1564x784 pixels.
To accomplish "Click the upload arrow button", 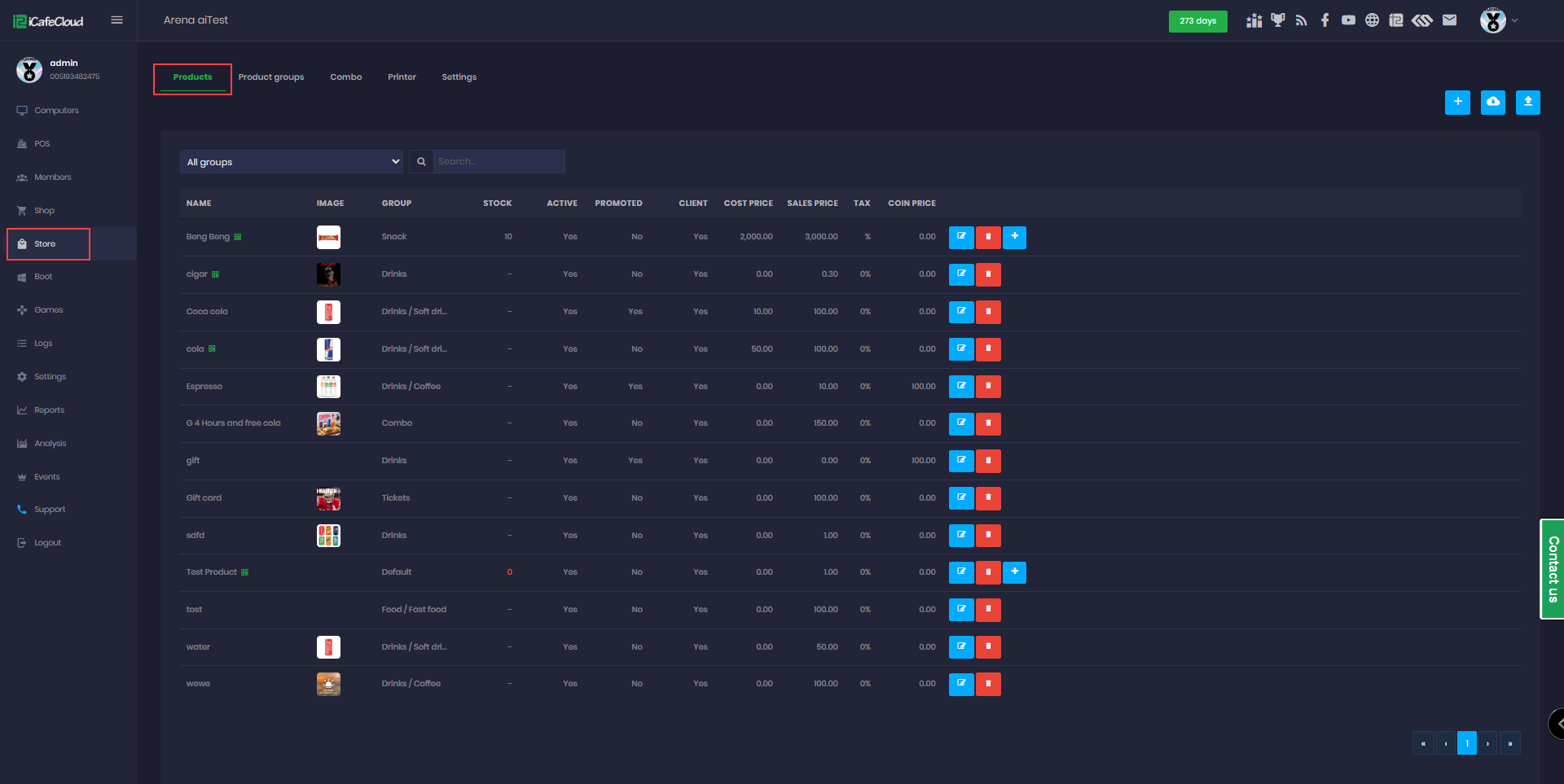I will tap(1527, 102).
